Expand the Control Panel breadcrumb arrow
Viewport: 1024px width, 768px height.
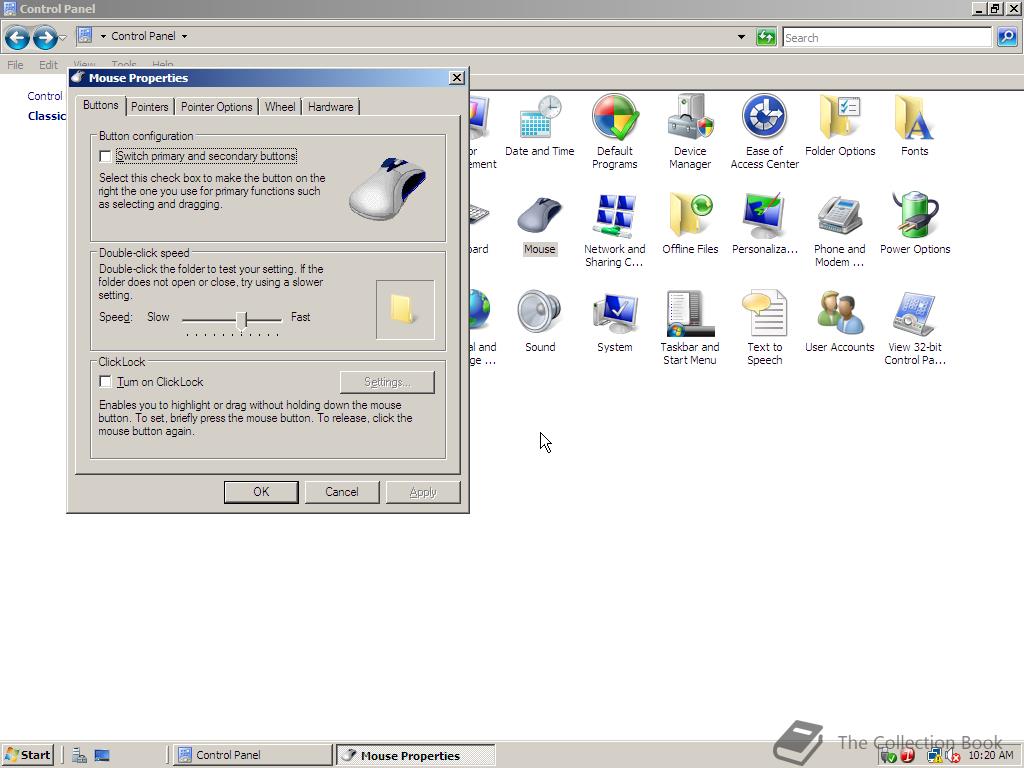coord(184,37)
